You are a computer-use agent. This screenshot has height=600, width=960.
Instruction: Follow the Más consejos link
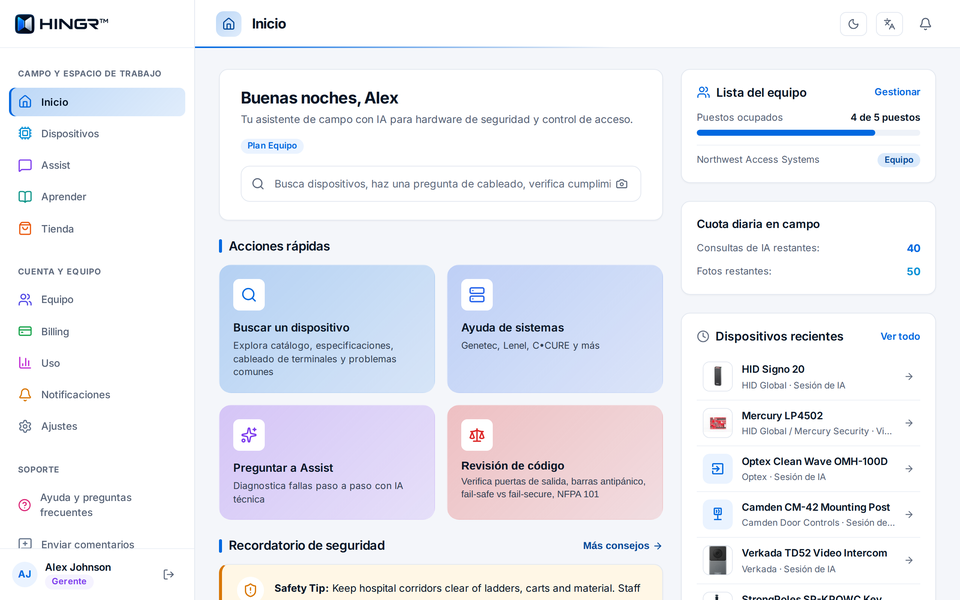(622, 546)
